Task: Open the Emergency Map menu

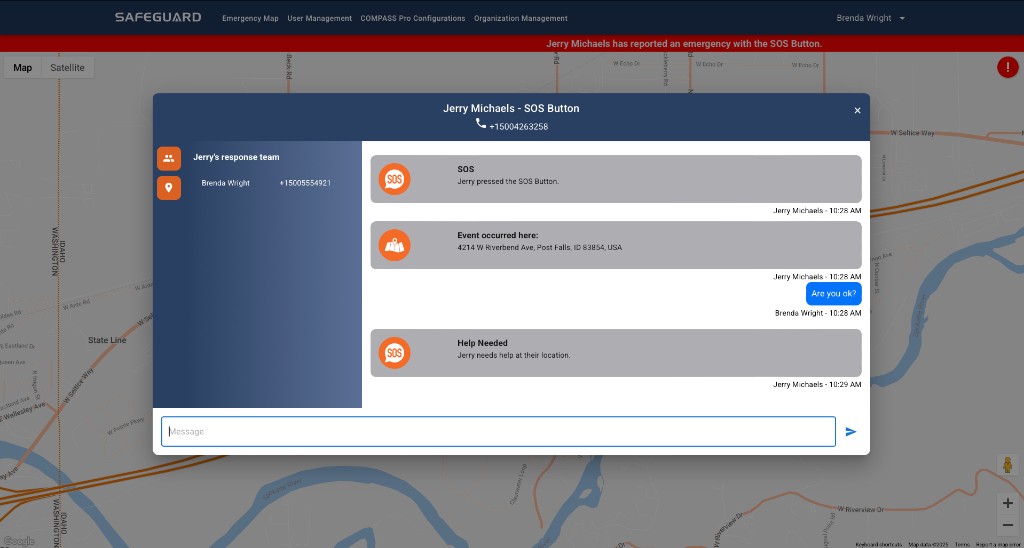Action: pyautogui.click(x=250, y=18)
